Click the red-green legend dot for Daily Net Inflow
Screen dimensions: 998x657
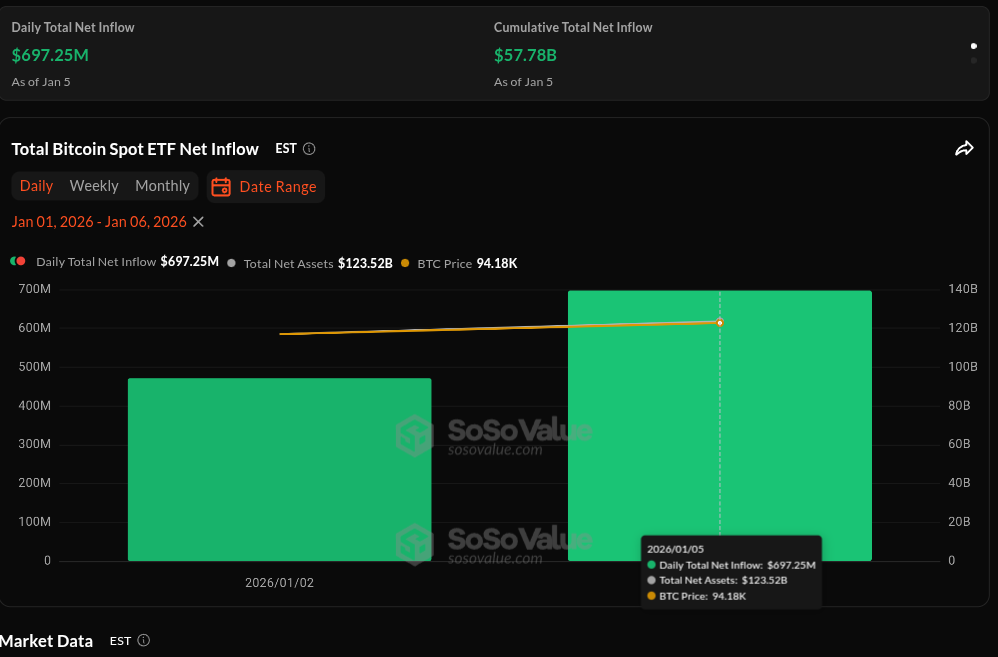tap(16, 260)
